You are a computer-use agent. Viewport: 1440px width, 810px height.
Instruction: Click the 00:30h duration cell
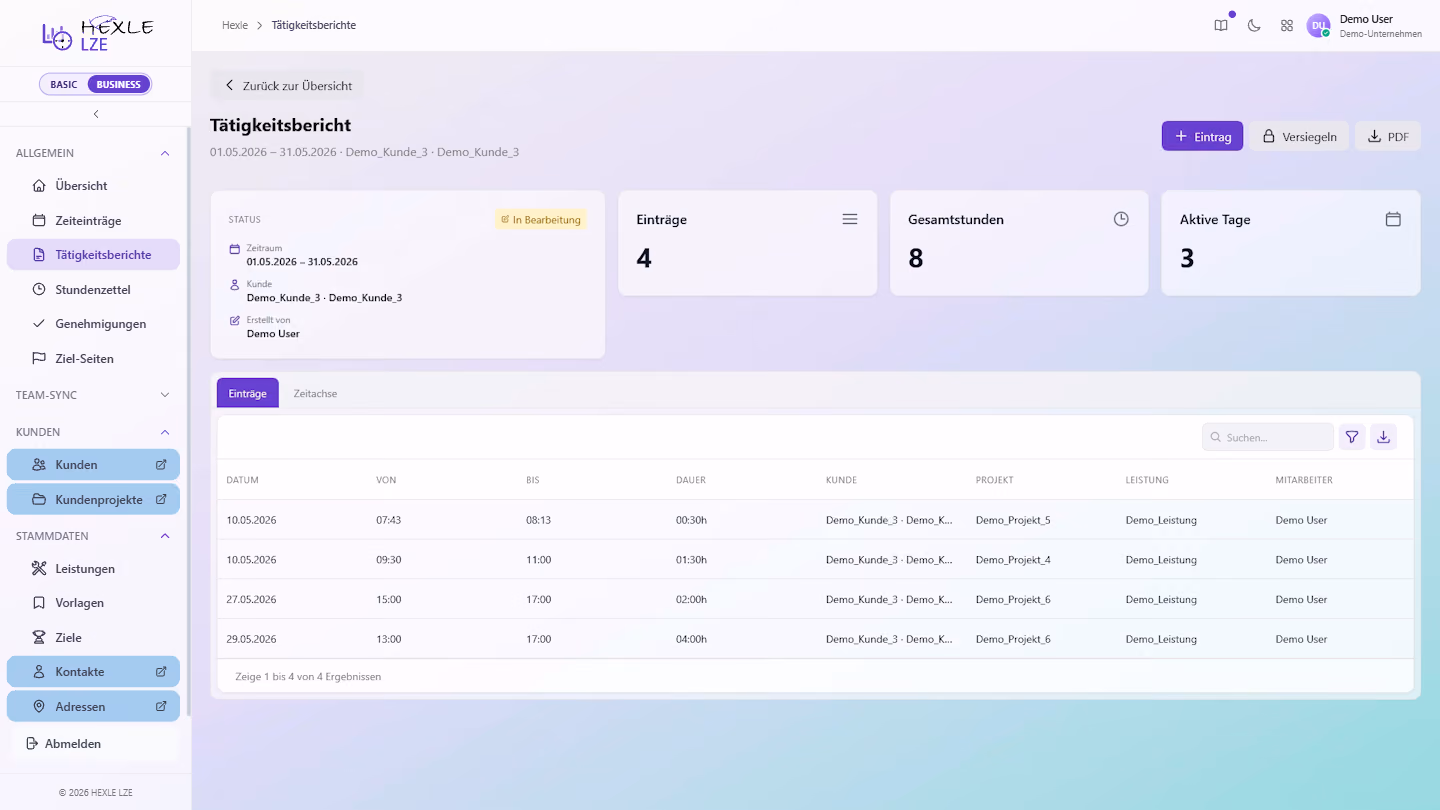(x=692, y=520)
